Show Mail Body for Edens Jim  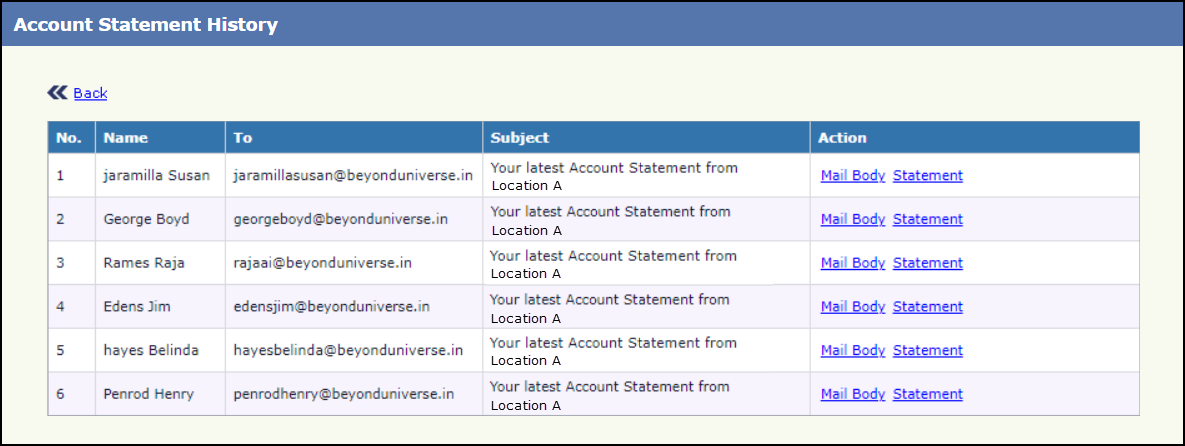852,307
